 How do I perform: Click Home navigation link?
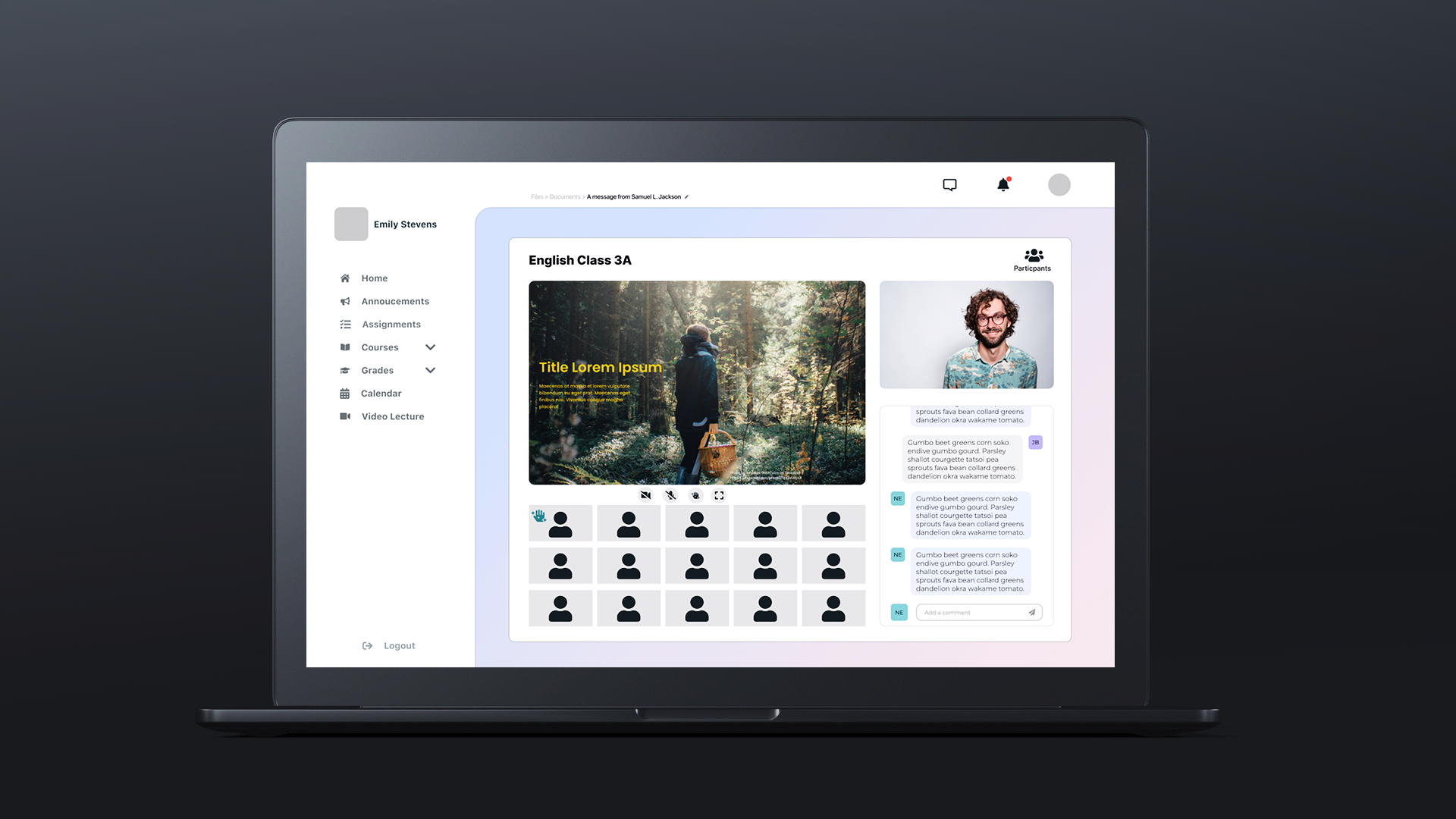tap(374, 278)
